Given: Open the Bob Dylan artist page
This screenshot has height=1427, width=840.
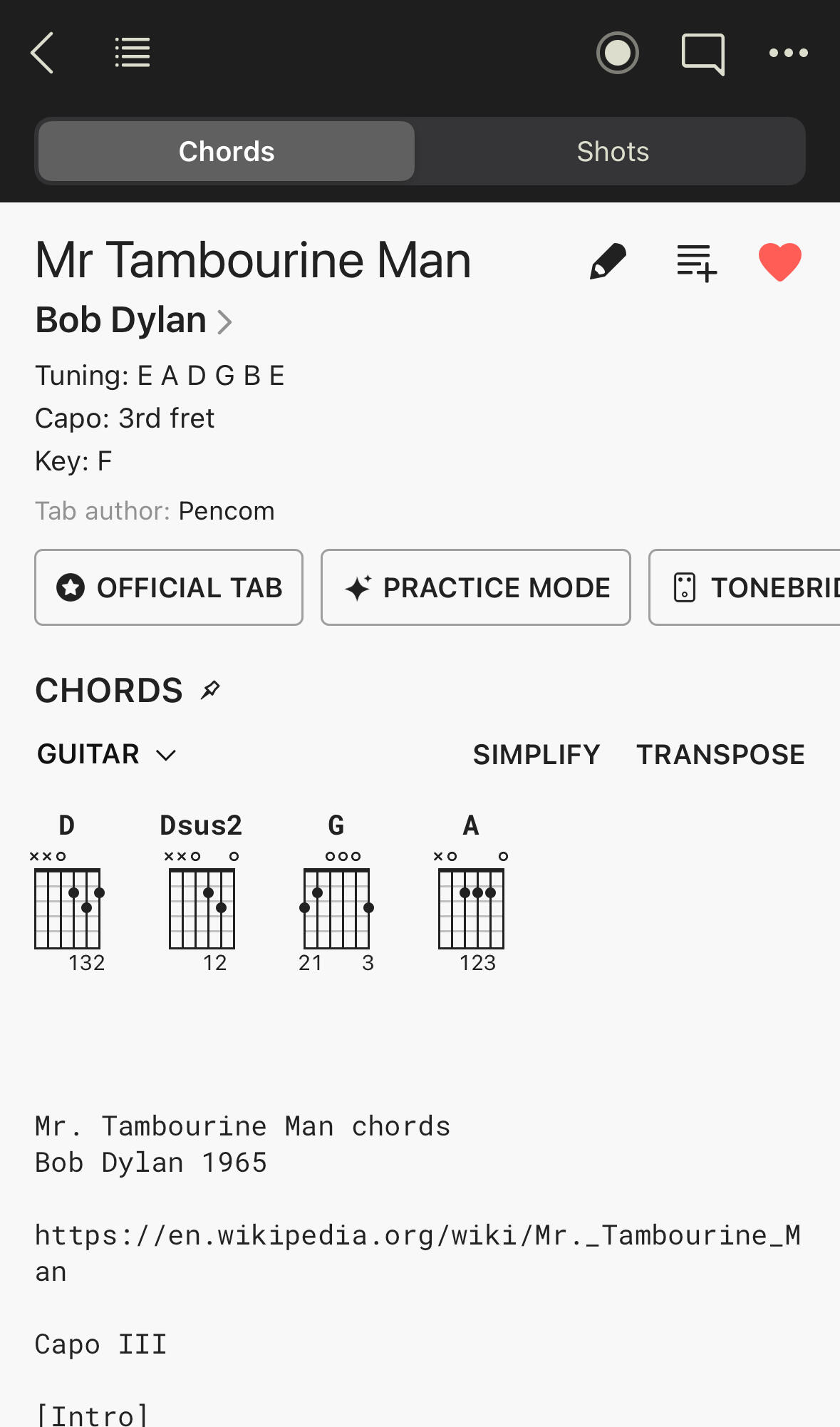Looking at the screenshot, I should [134, 320].
